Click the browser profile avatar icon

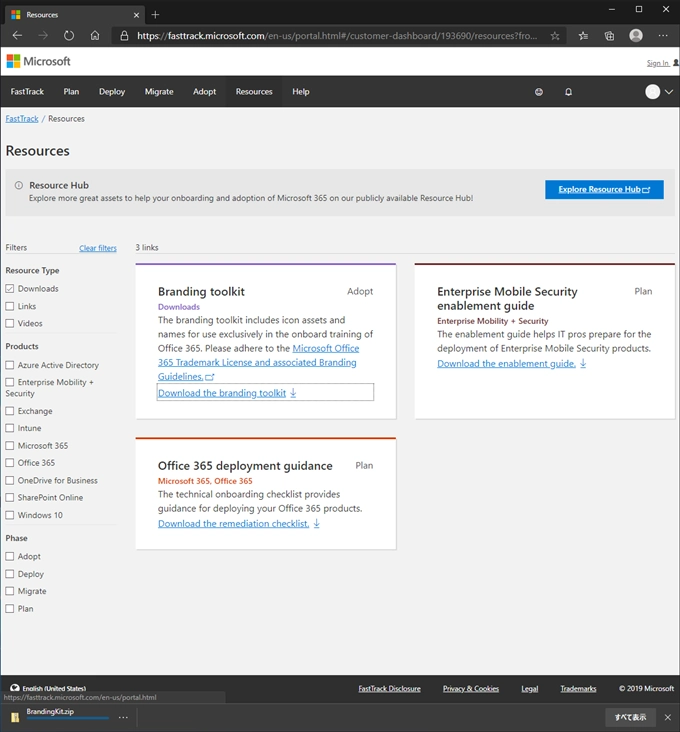[x=636, y=35]
